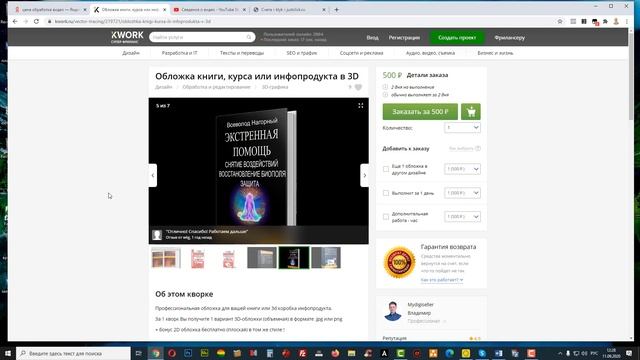Screen dimensions: 640x360
Task: Expand the gallery image to fullscreen
Action: coord(360,105)
